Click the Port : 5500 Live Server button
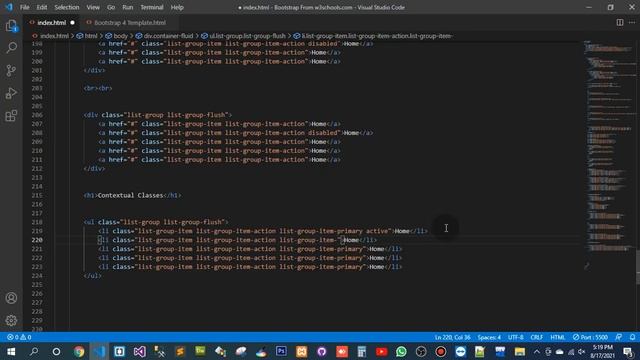Screen dimensions: 640x360 [x=590, y=337]
